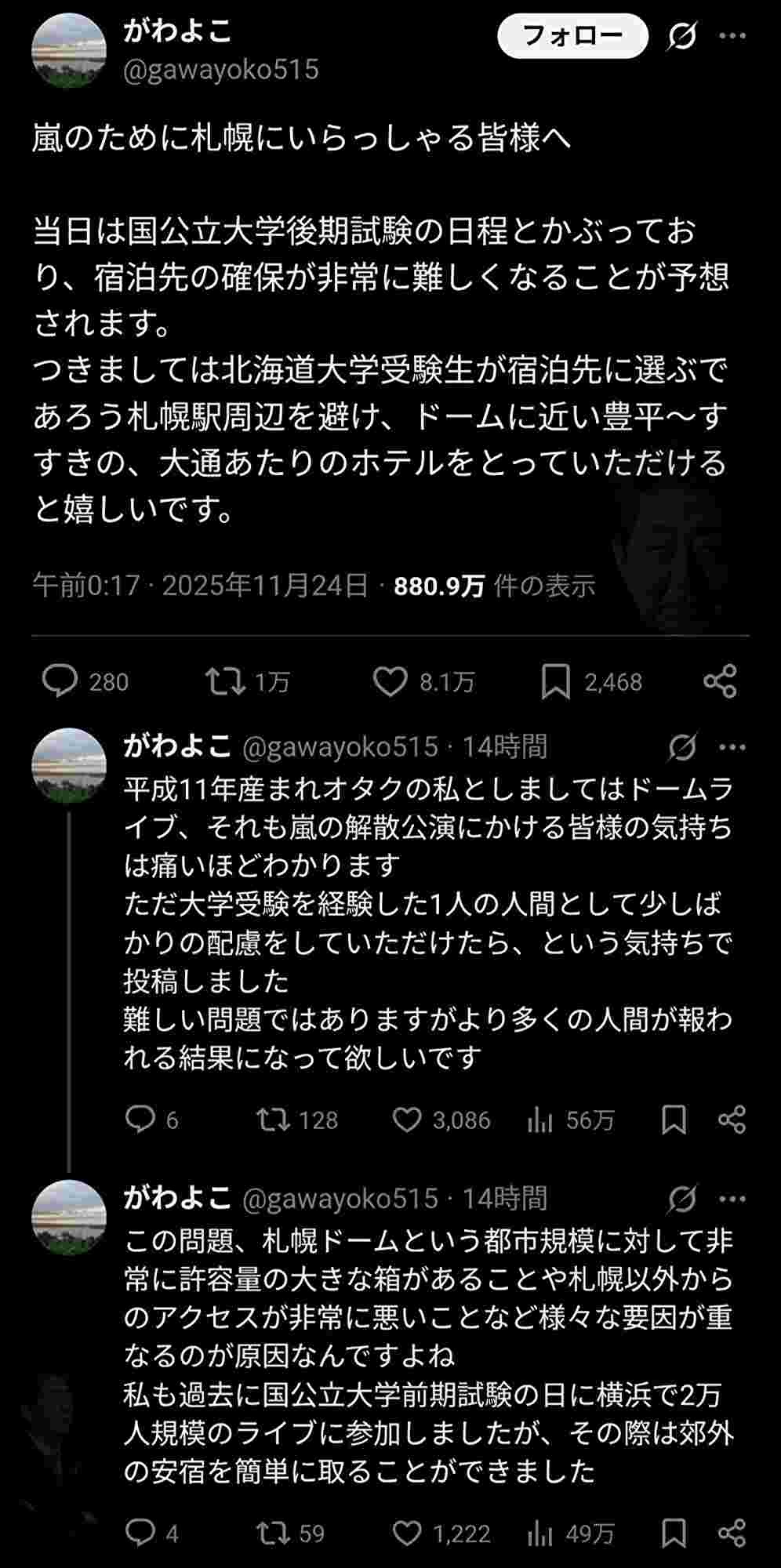Screen dimensions: 781x1568
Task: Open more options menu on main post
Action: (732, 35)
